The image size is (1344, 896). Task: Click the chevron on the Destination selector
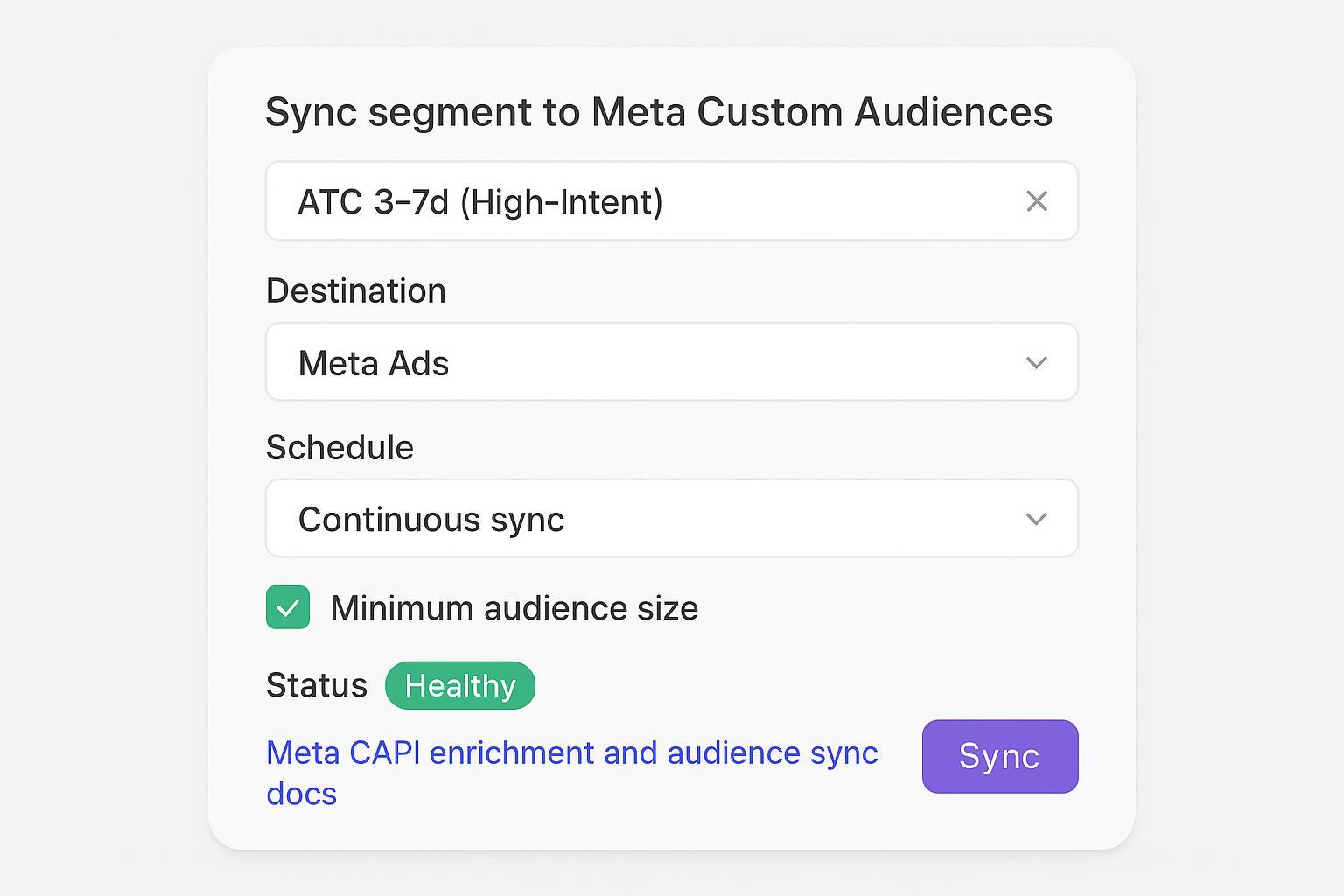coord(1037,361)
